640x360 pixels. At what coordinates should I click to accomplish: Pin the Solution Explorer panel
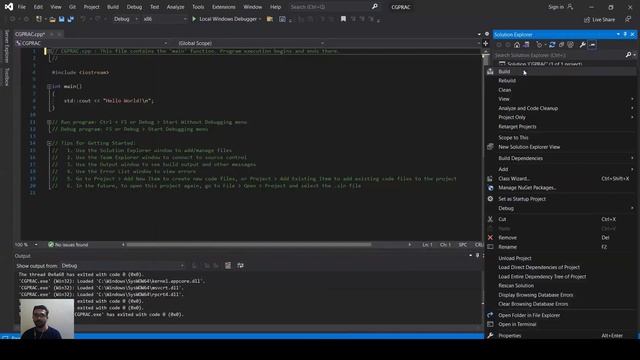(625, 34)
